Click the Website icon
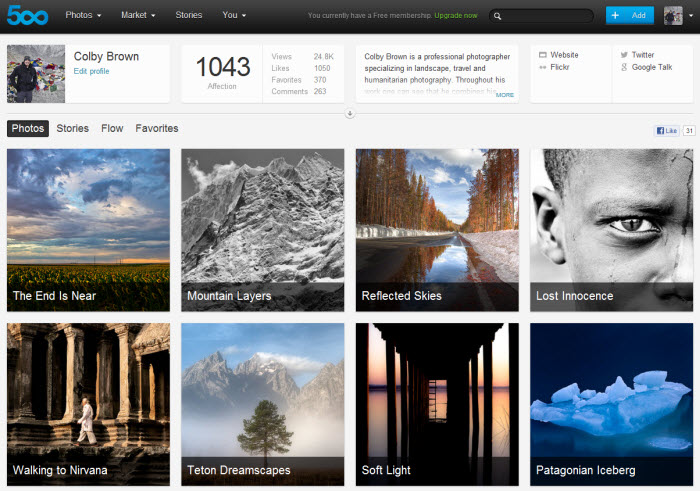Screen dimensions: 700x491 pos(542,55)
